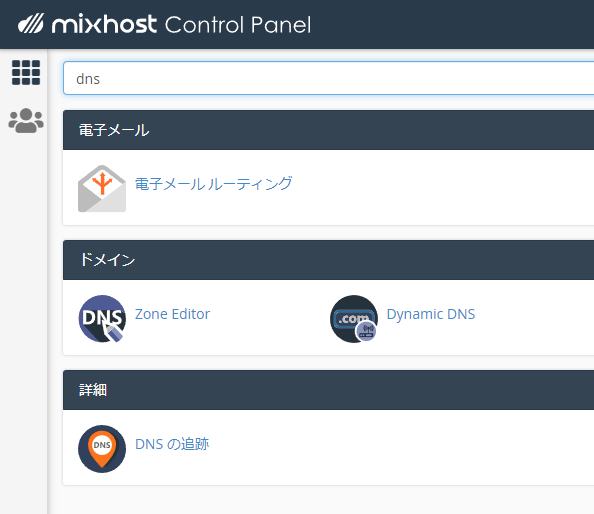Open the Zone Editor link
Screen dimensions: 594x514
click(x=172, y=314)
